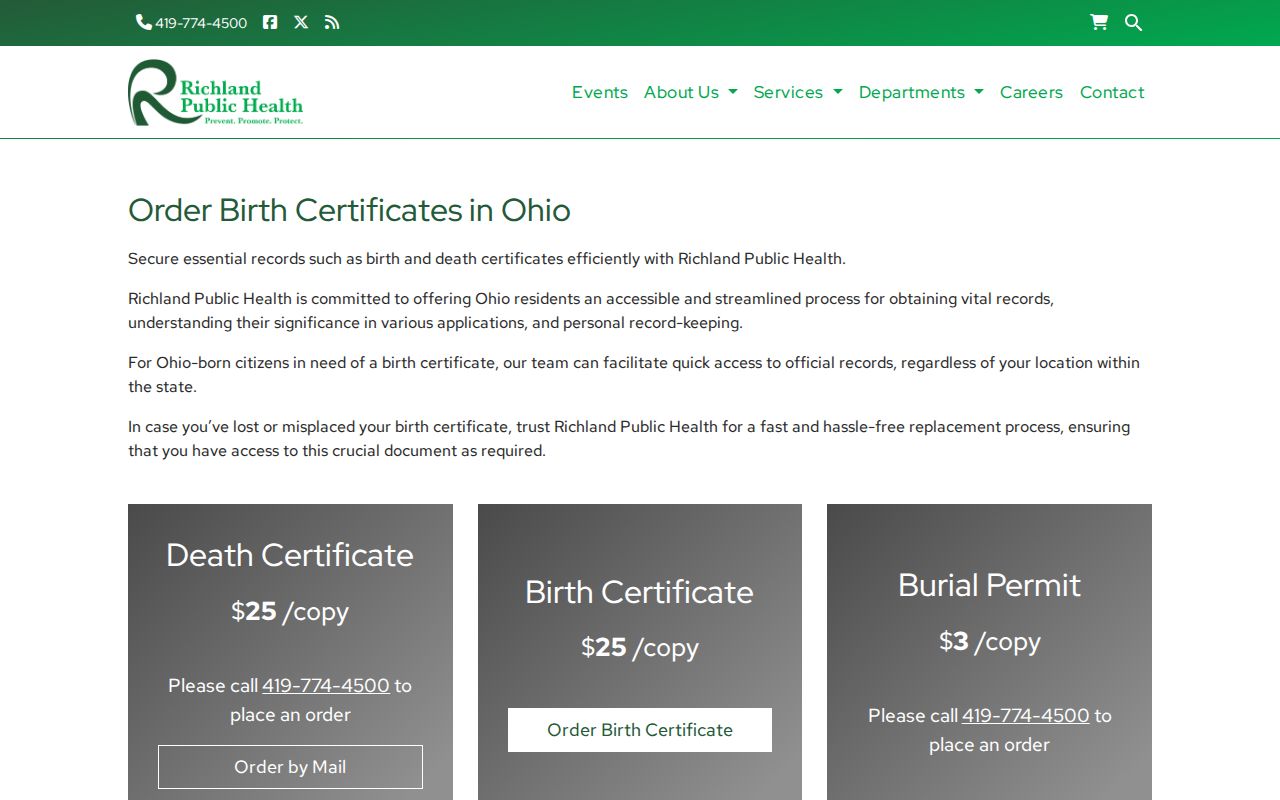This screenshot has width=1280, height=800.
Task: Click the Order by Mail button
Action: pyautogui.click(x=290, y=767)
